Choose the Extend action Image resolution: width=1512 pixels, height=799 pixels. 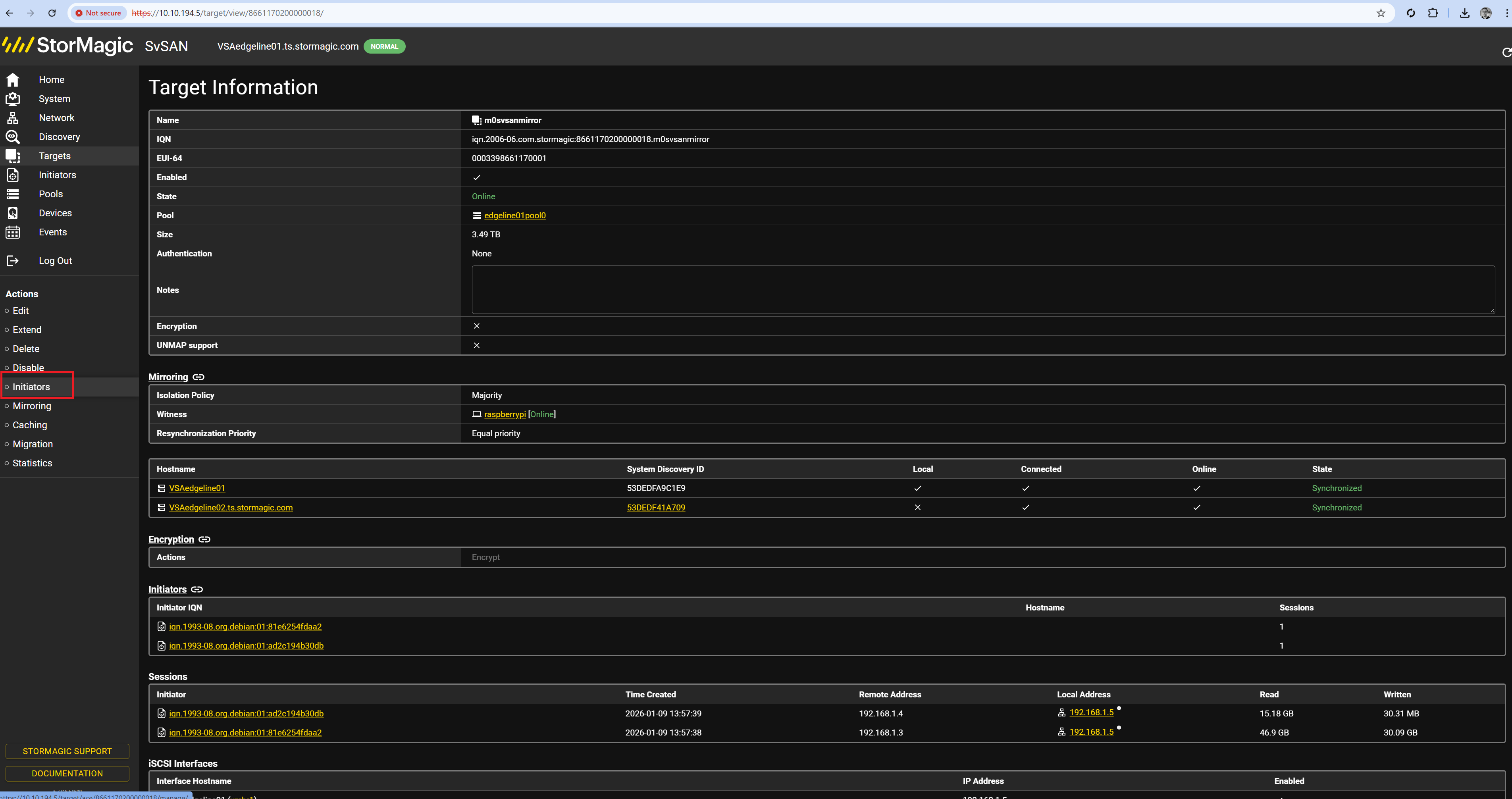click(27, 330)
